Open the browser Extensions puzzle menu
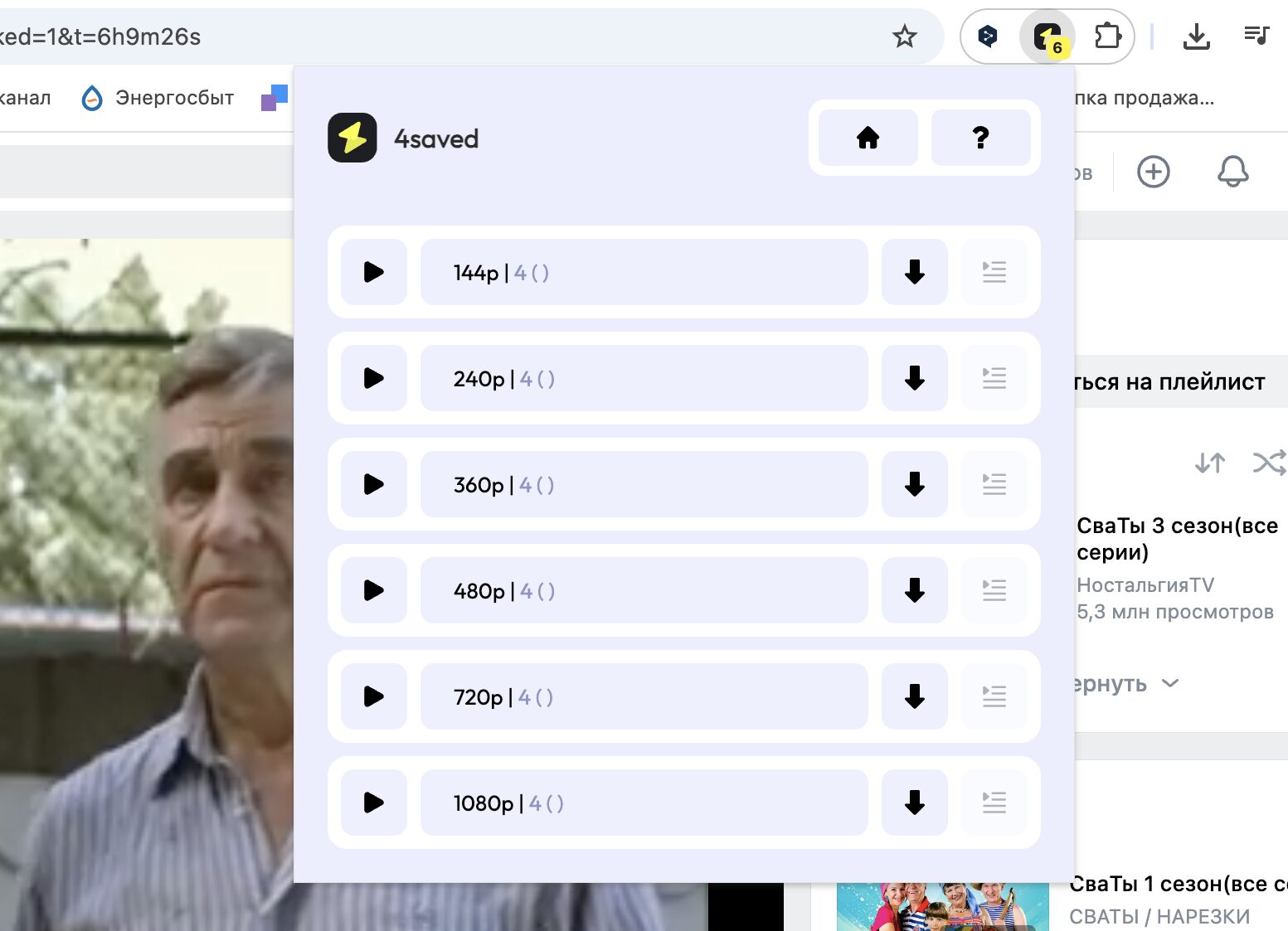The height and width of the screenshot is (931, 1288). tap(1107, 36)
